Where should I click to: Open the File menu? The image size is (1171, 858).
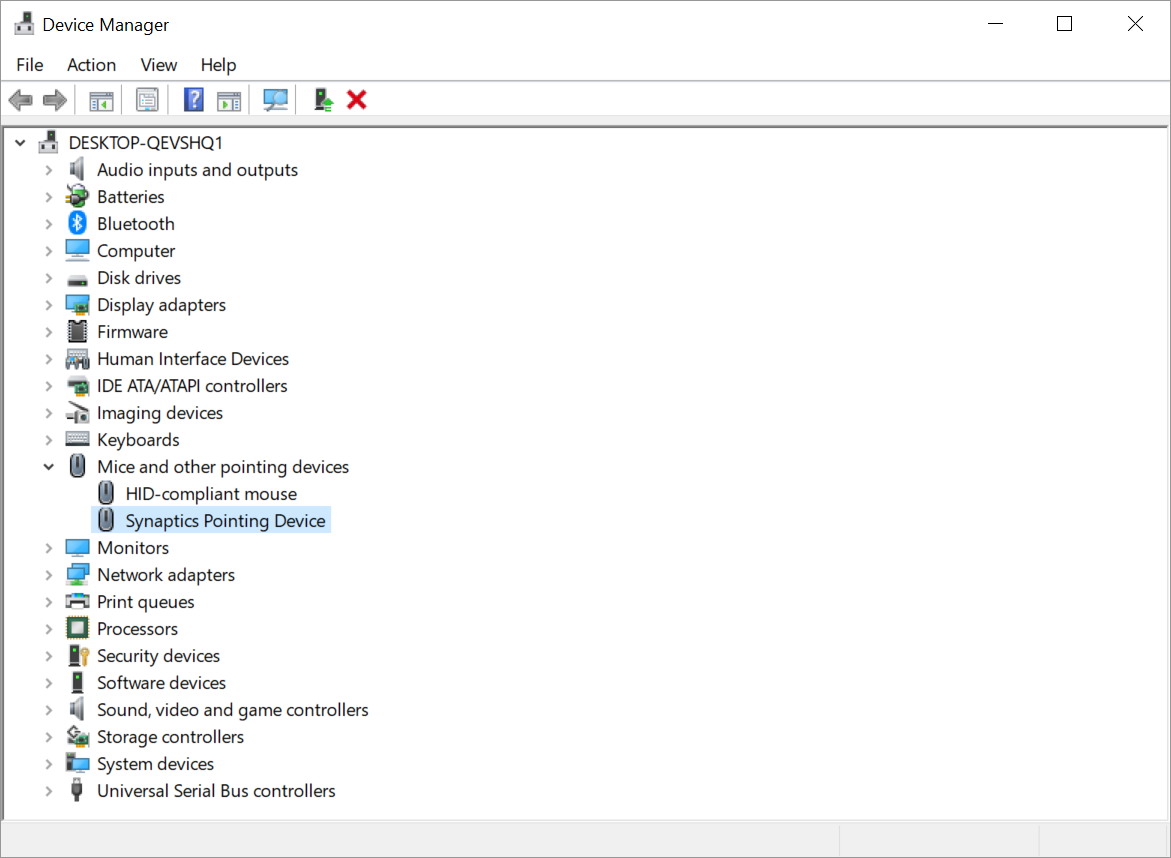pos(30,65)
